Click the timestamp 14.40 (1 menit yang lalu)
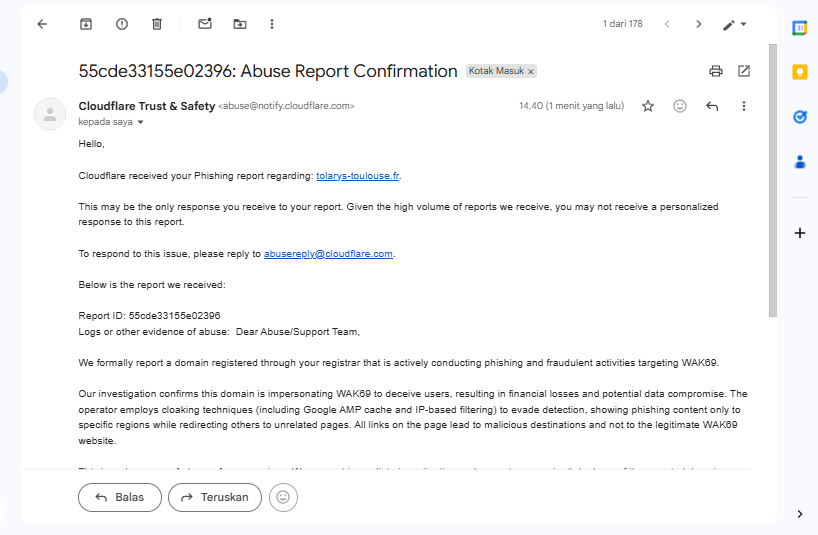The image size is (818, 535). [x=571, y=106]
